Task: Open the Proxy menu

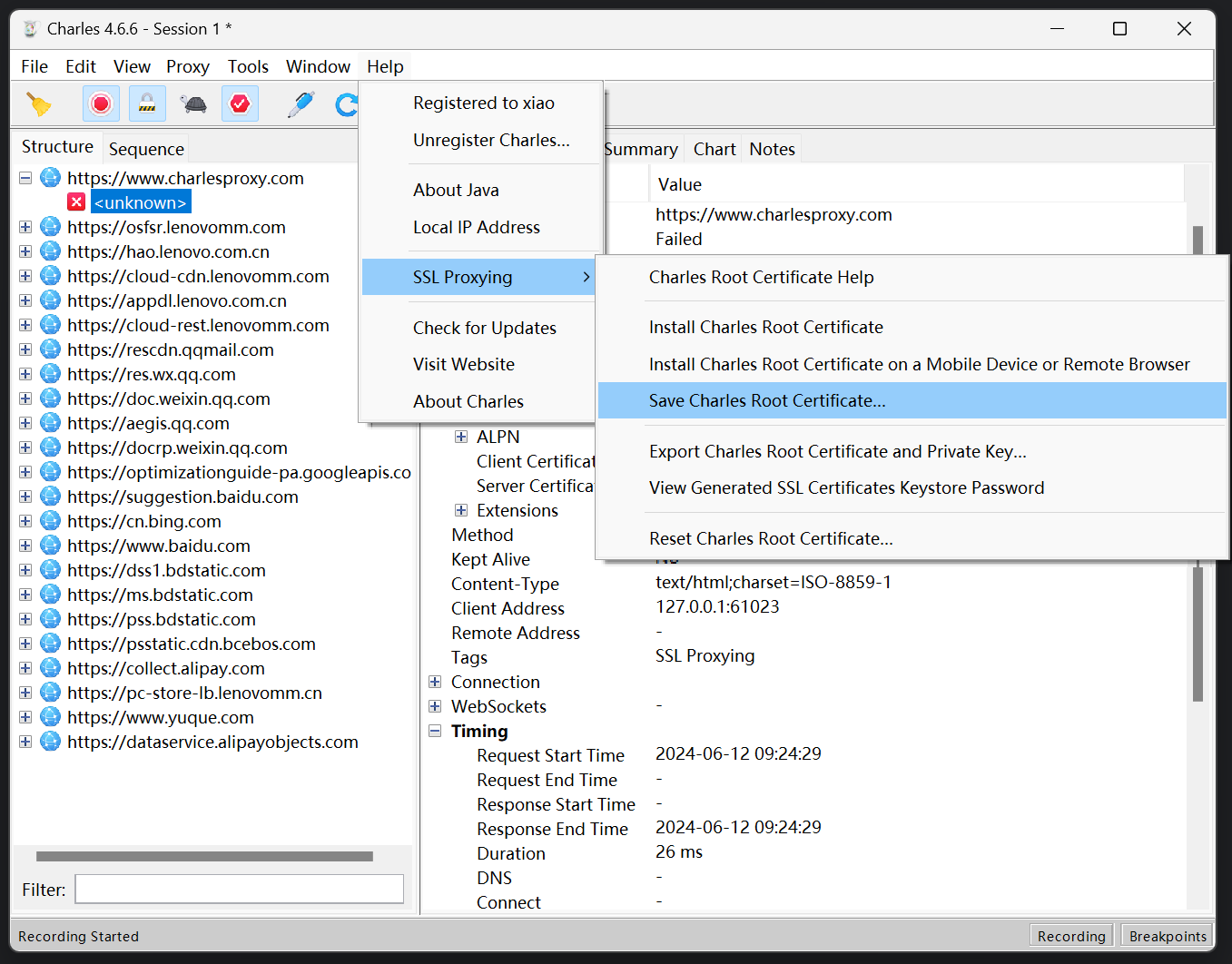Action: click(x=188, y=66)
